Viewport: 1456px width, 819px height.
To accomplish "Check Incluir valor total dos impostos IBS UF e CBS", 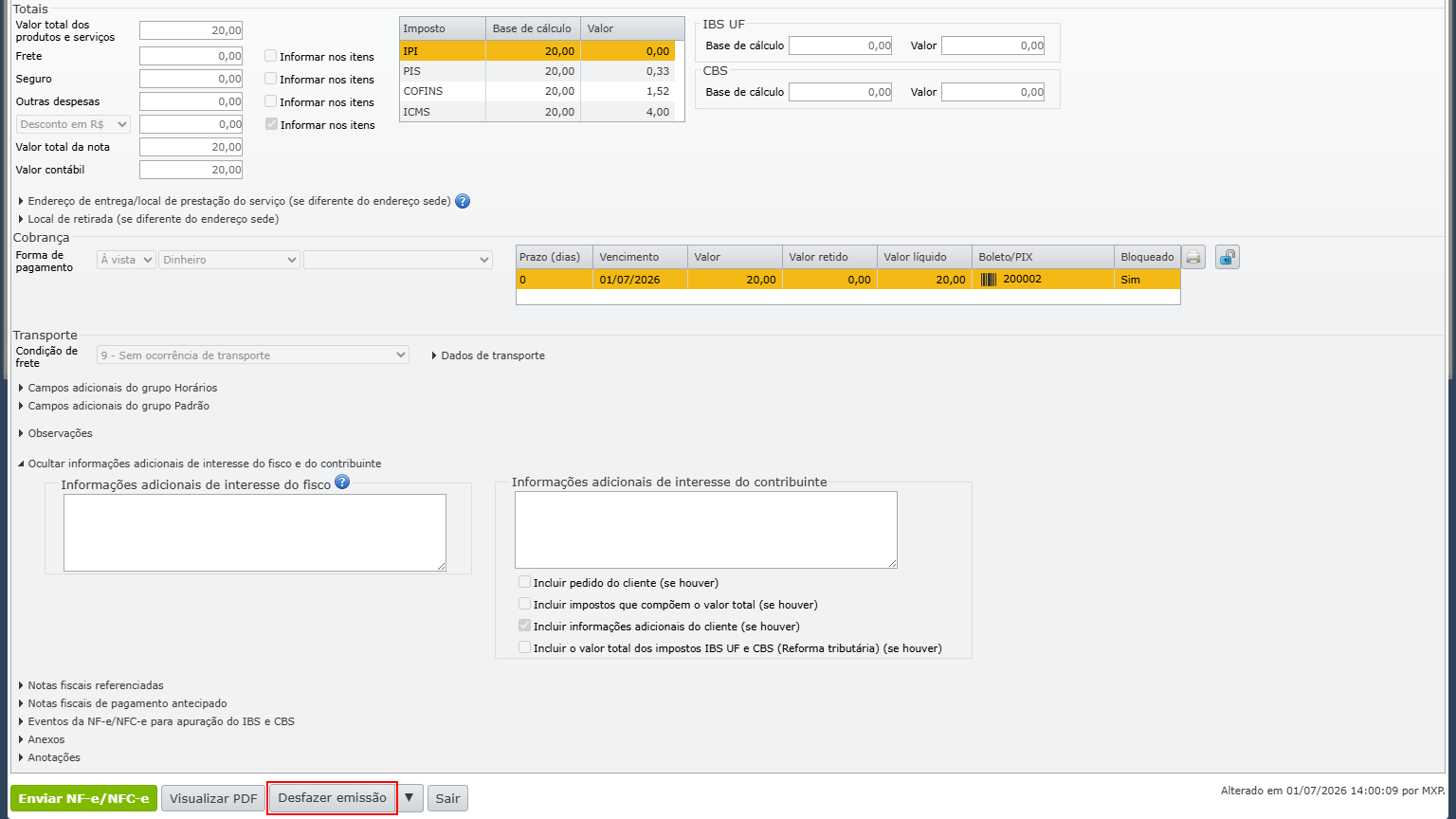I will click(524, 647).
